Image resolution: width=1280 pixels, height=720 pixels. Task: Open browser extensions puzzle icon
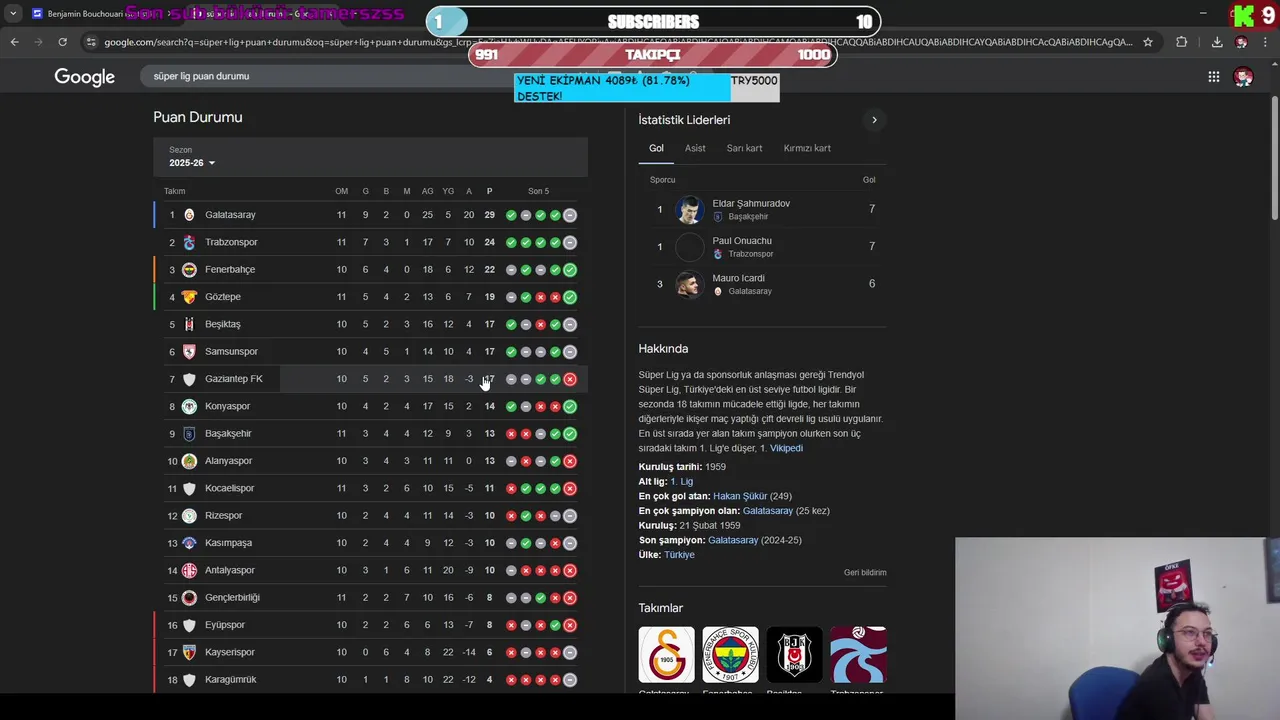pos(1182,42)
